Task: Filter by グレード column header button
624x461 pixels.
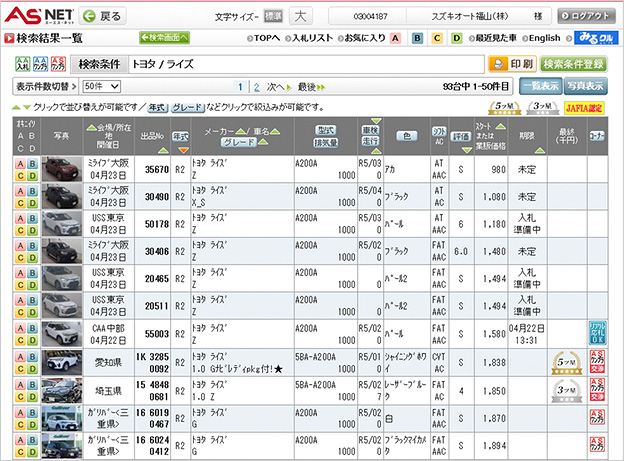Action: tap(239, 142)
